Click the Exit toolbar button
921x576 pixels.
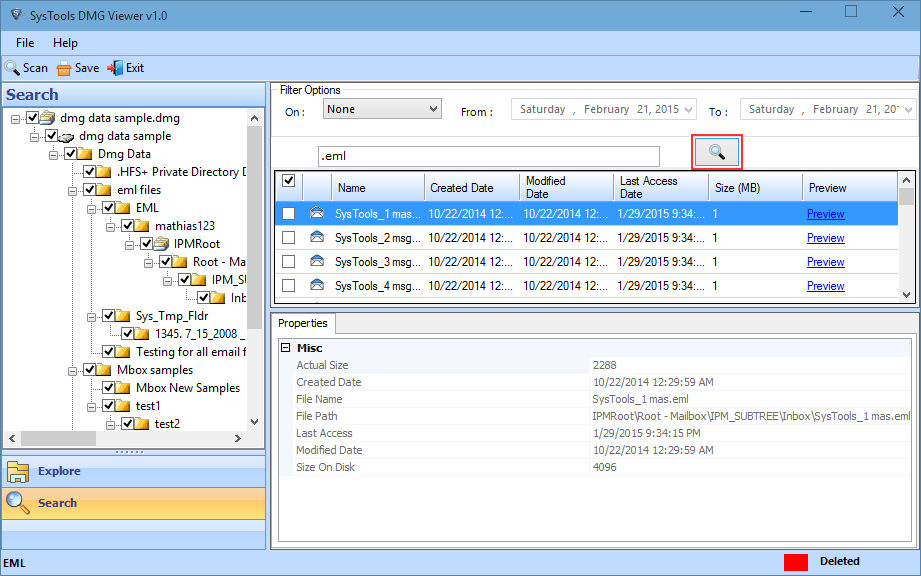tap(126, 68)
